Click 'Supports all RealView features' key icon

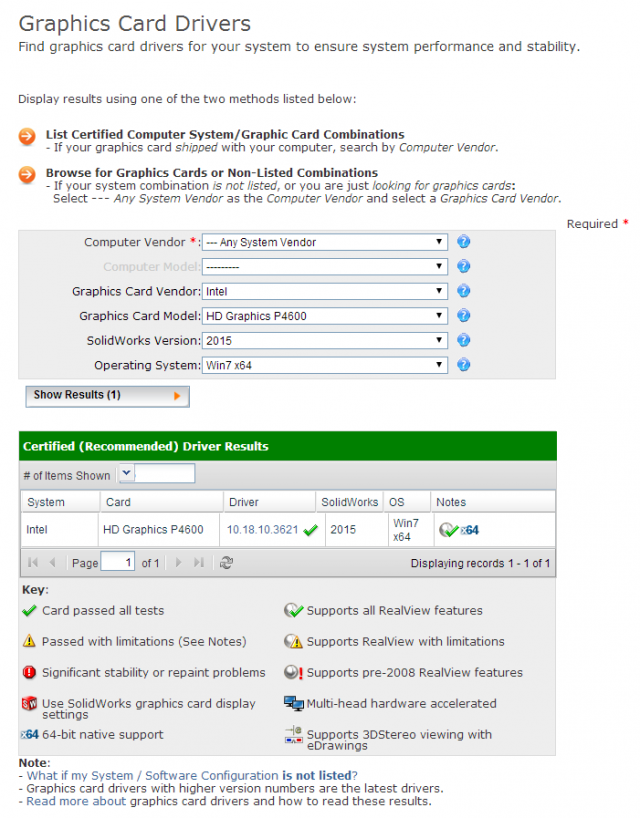point(294,610)
